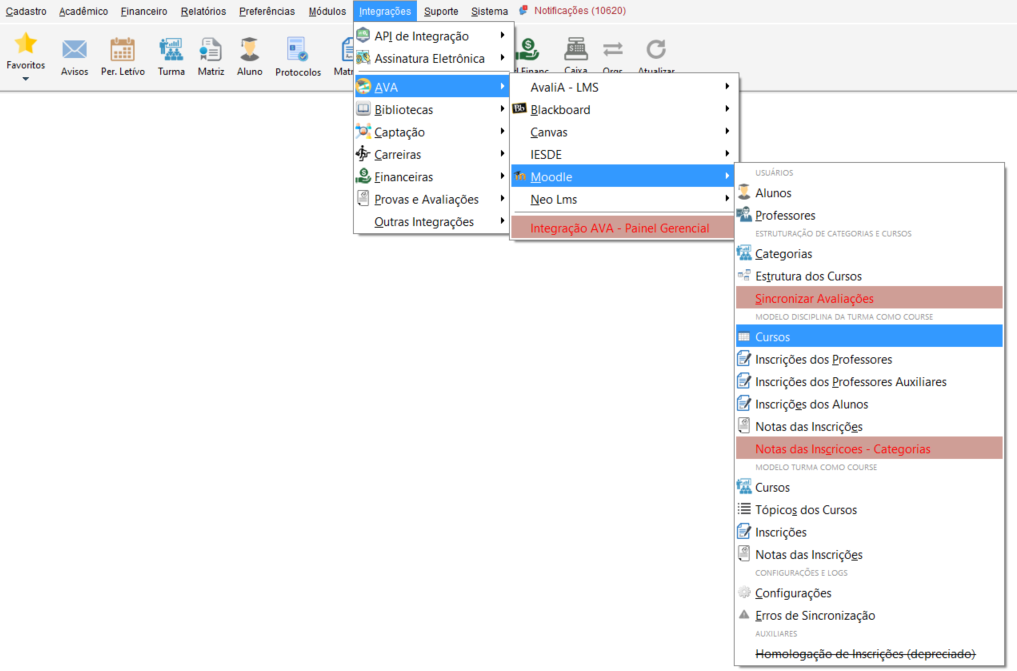The width and height of the screenshot is (1017, 671).
Task: Open the Relatórios menu
Action: pos(203,11)
